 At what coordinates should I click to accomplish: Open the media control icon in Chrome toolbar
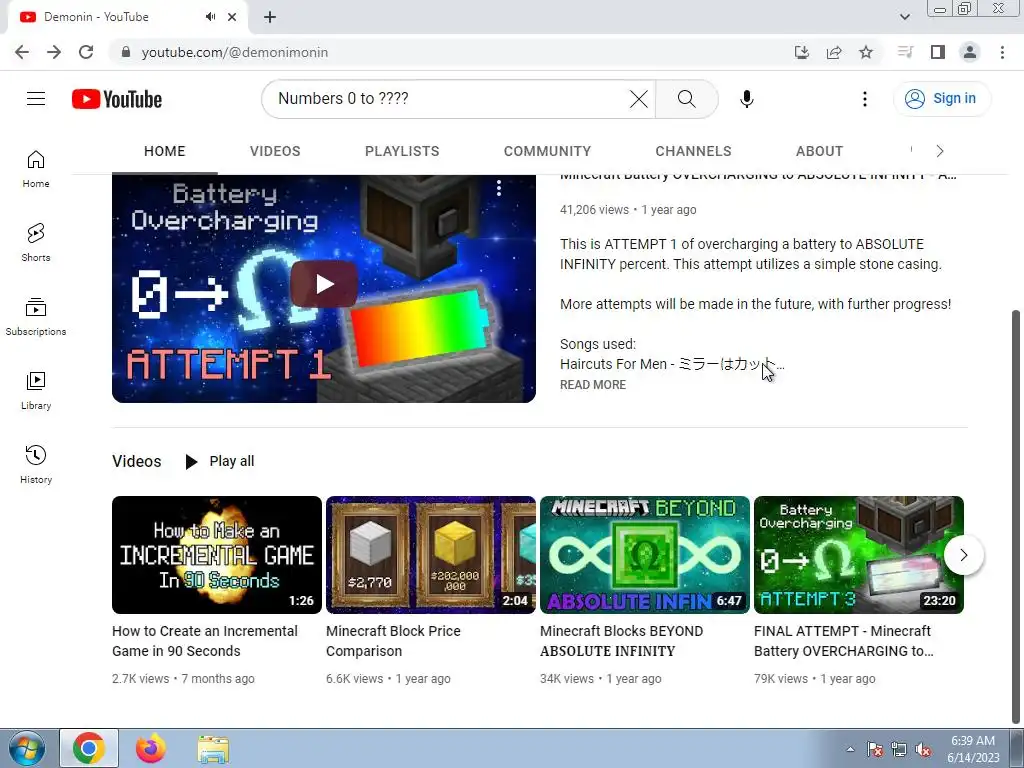click(x=905, y=52)
